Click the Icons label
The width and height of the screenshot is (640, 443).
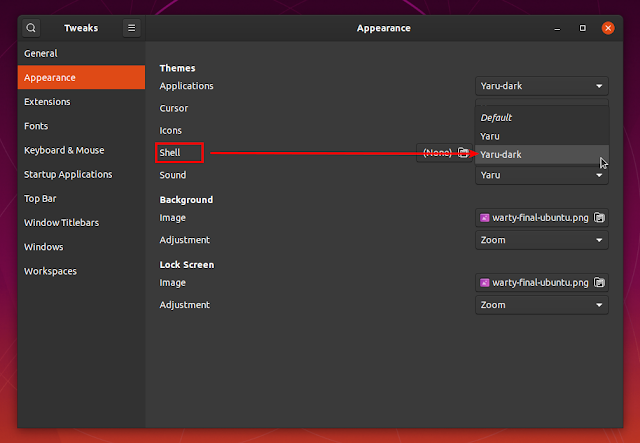(x=170, y=131)
